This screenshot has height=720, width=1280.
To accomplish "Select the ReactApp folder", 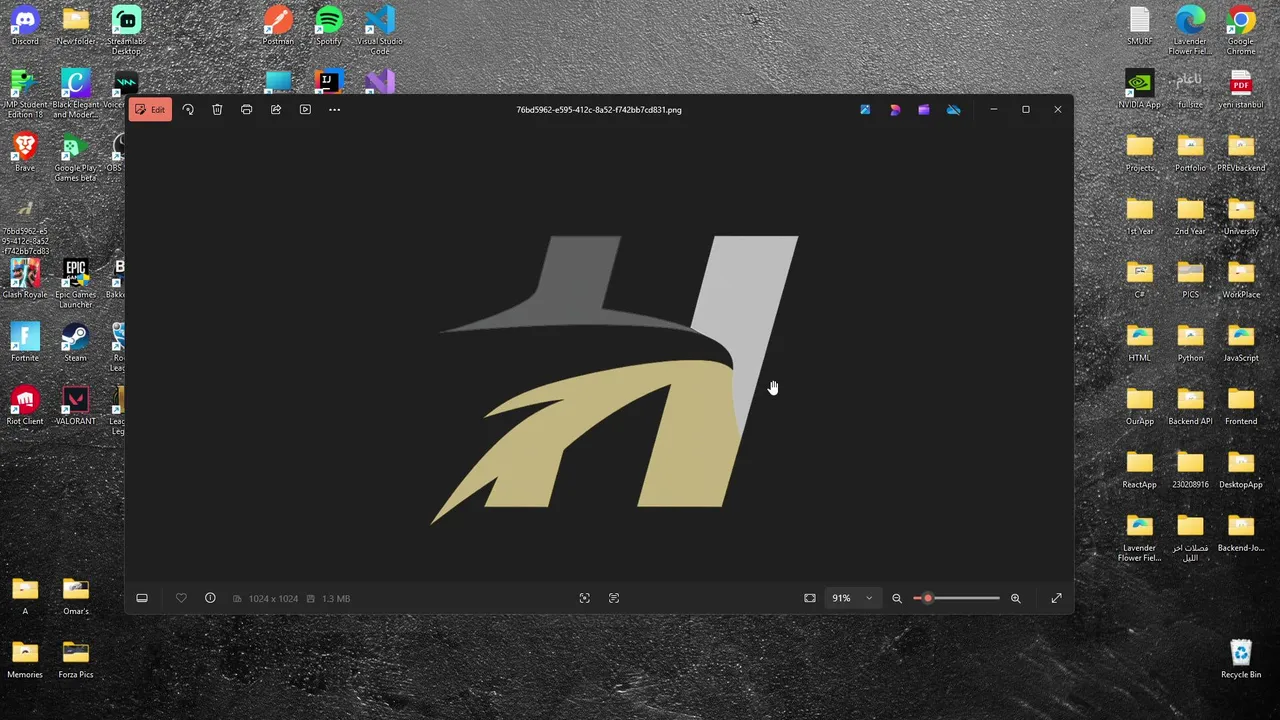I will coord(1140,469).
